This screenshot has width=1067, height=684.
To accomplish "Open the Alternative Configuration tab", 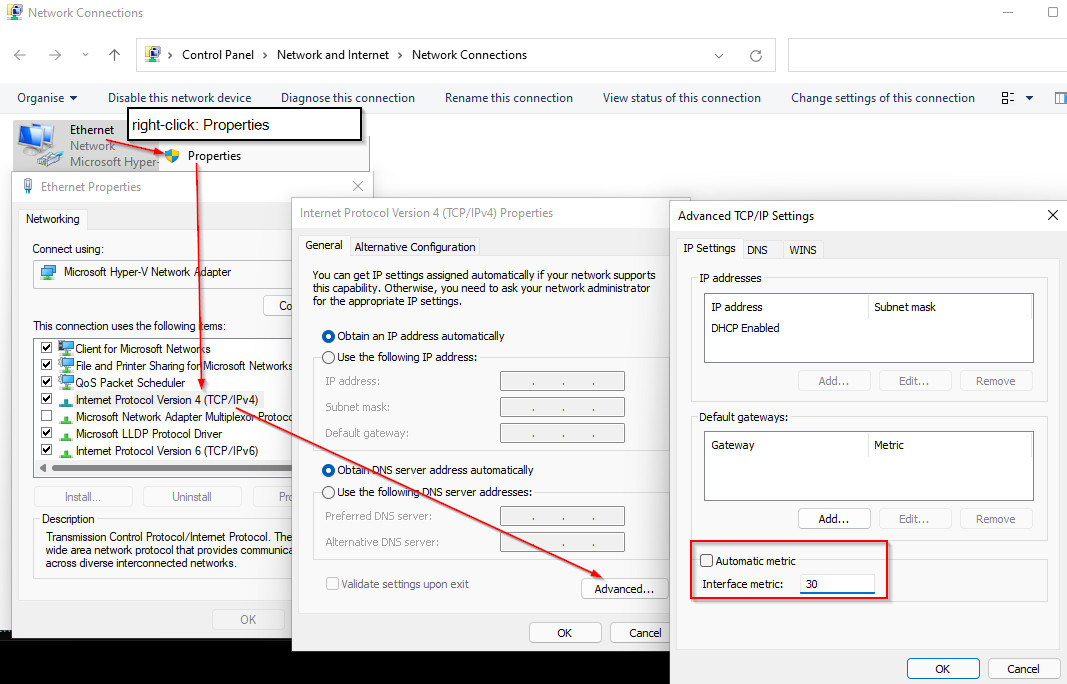I will pyautogui.click(x=415, y=247).
